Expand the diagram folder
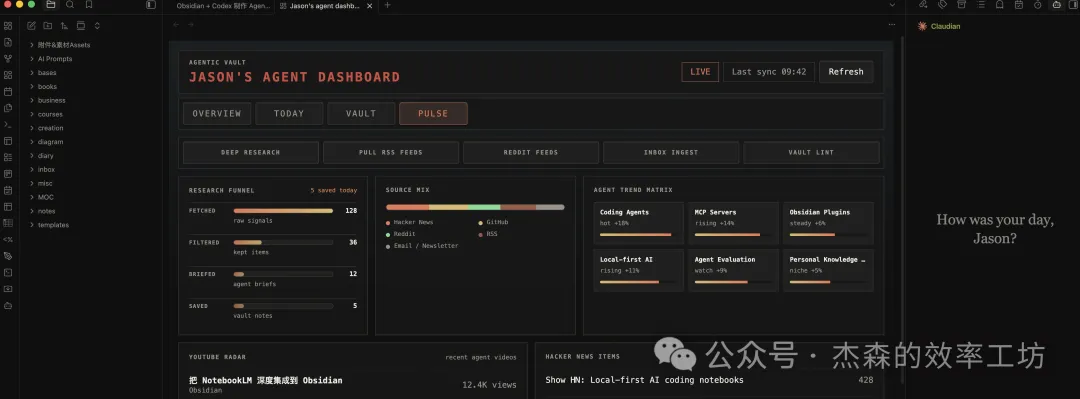Screen dimensions: 1080x399 pyautogui.click(x=50, y=142)
